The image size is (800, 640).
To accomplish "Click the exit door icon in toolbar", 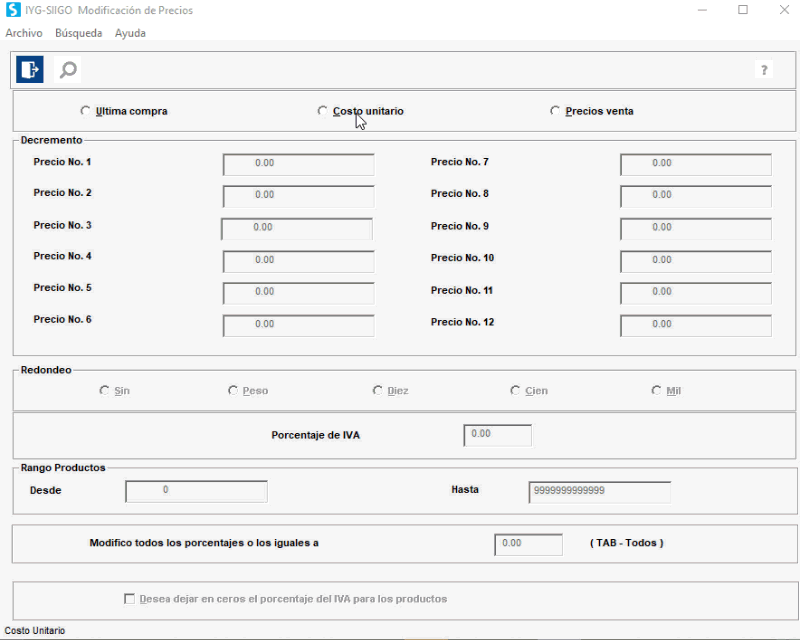I will [x=30, y=69].
